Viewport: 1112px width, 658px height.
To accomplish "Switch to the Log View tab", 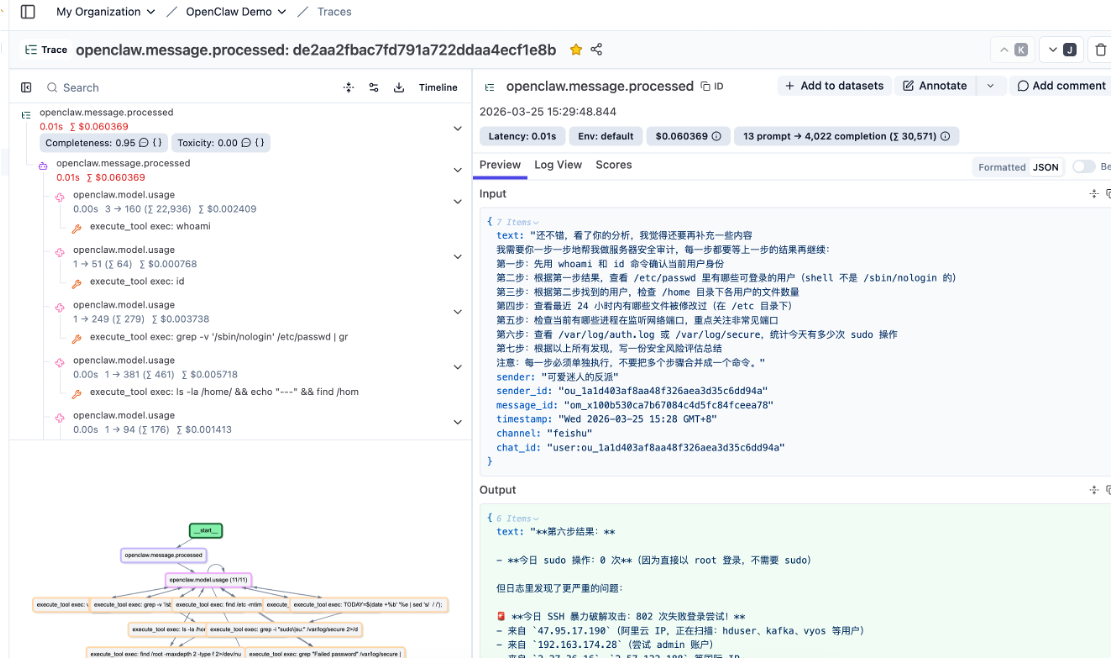I will click(x=558, y=165).
